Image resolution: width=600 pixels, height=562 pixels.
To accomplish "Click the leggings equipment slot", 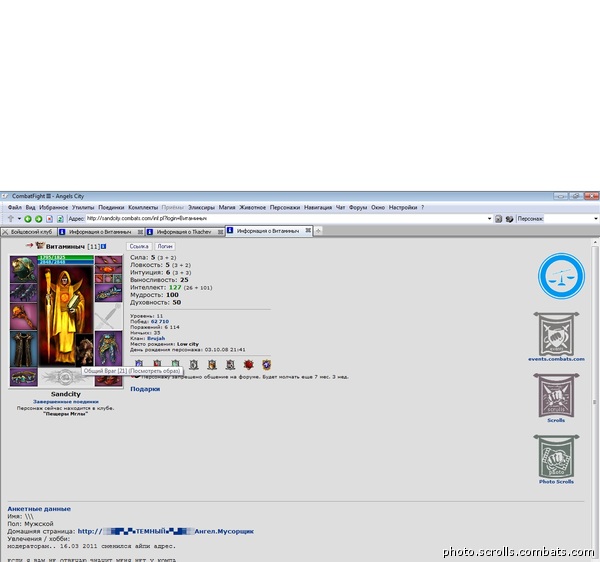I will click(108, 349).
